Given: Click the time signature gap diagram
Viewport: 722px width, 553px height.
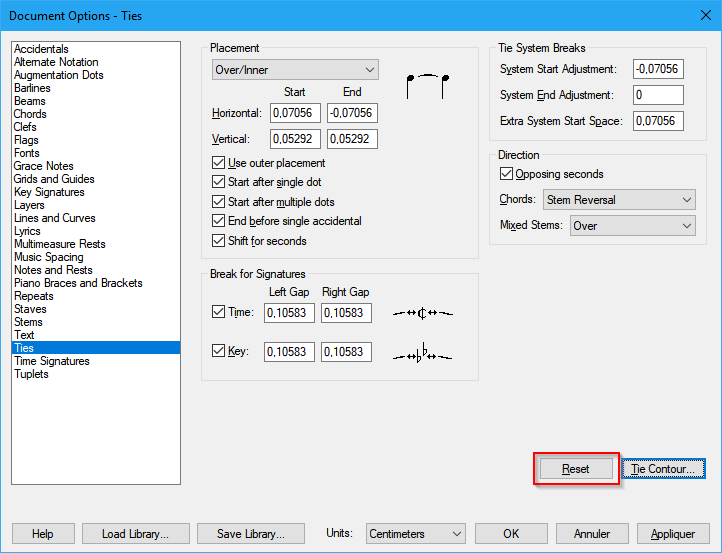Looking at the screenshot, I should point(423,313).
